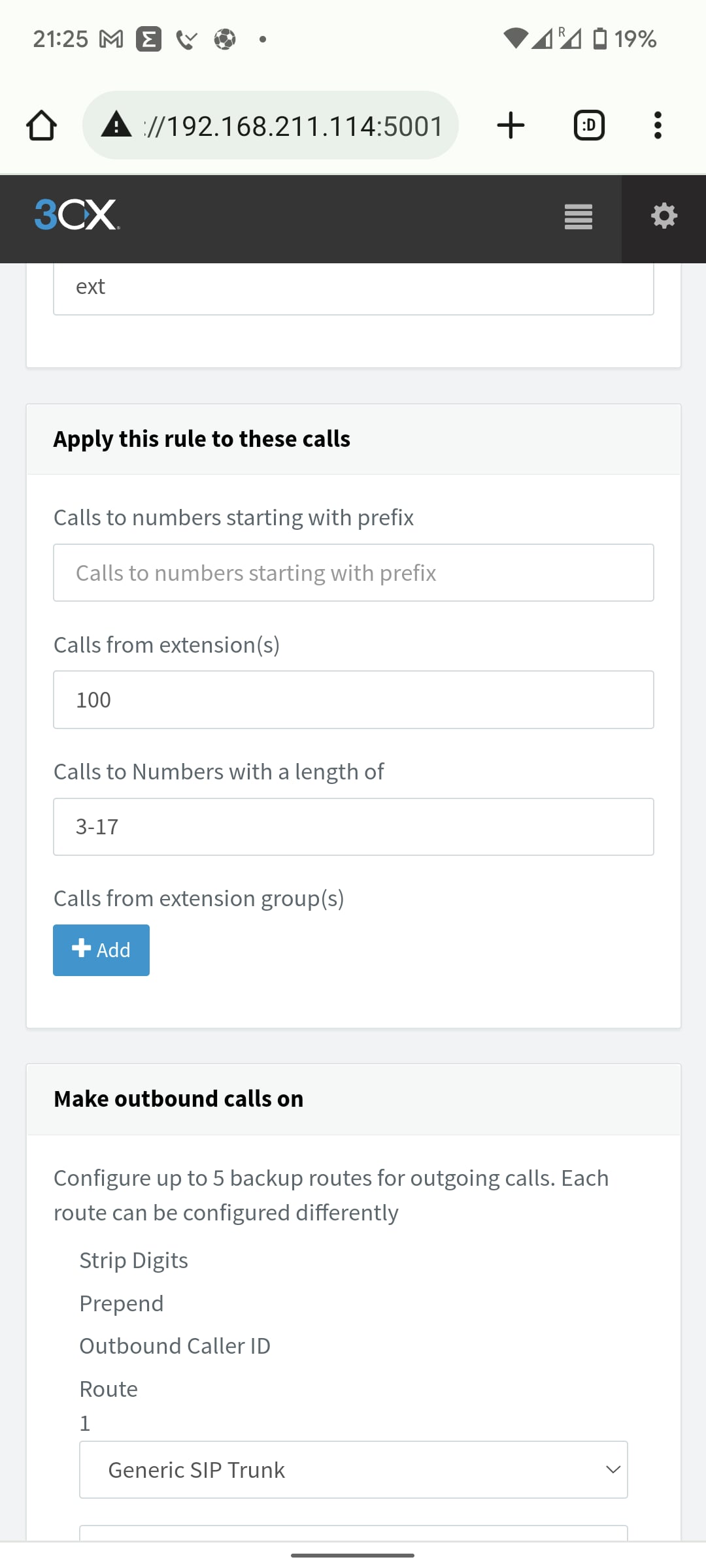Open the tab switcher icon
The image size is (706, 1568).
(x=589, y=125)
